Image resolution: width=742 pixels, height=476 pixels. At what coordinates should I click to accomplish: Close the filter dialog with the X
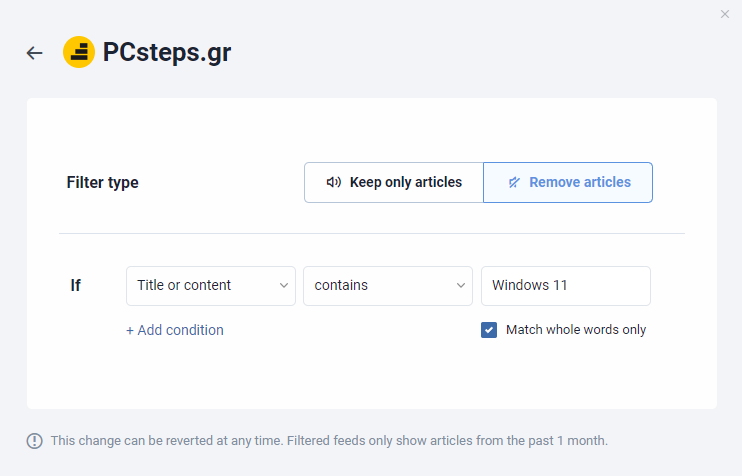coord(724,14)
